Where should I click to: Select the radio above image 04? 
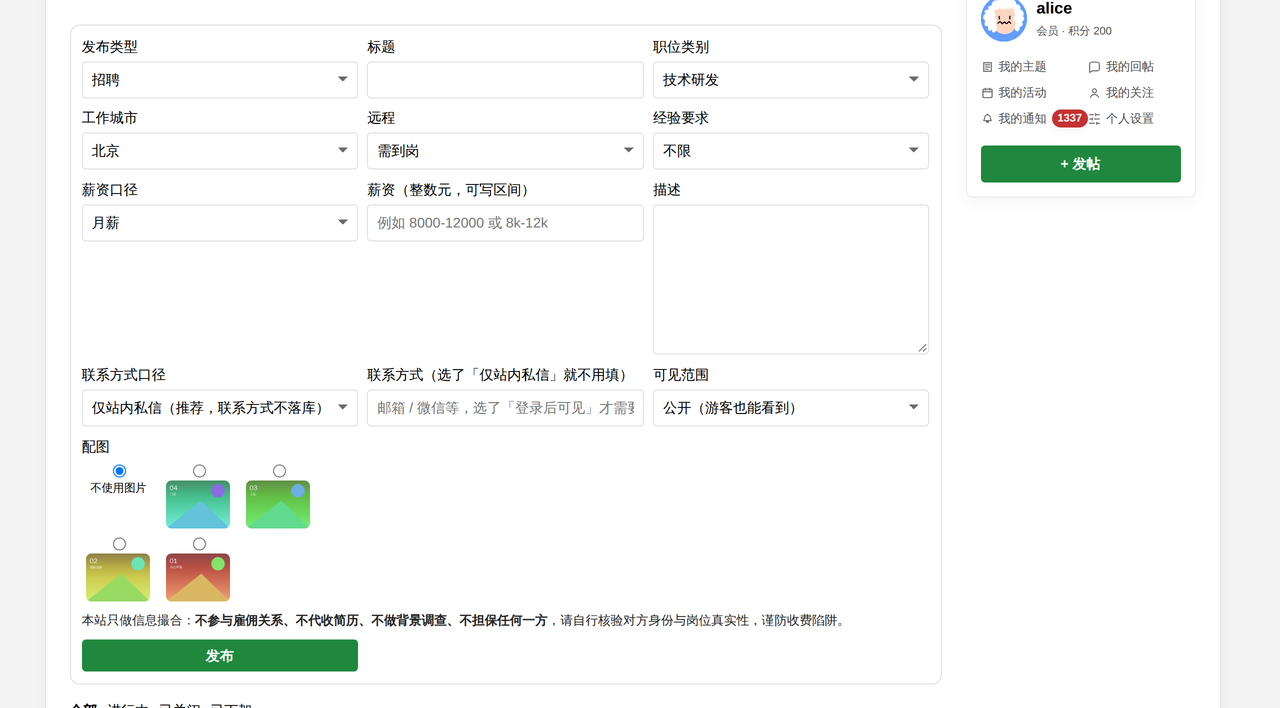coord(199,471)
